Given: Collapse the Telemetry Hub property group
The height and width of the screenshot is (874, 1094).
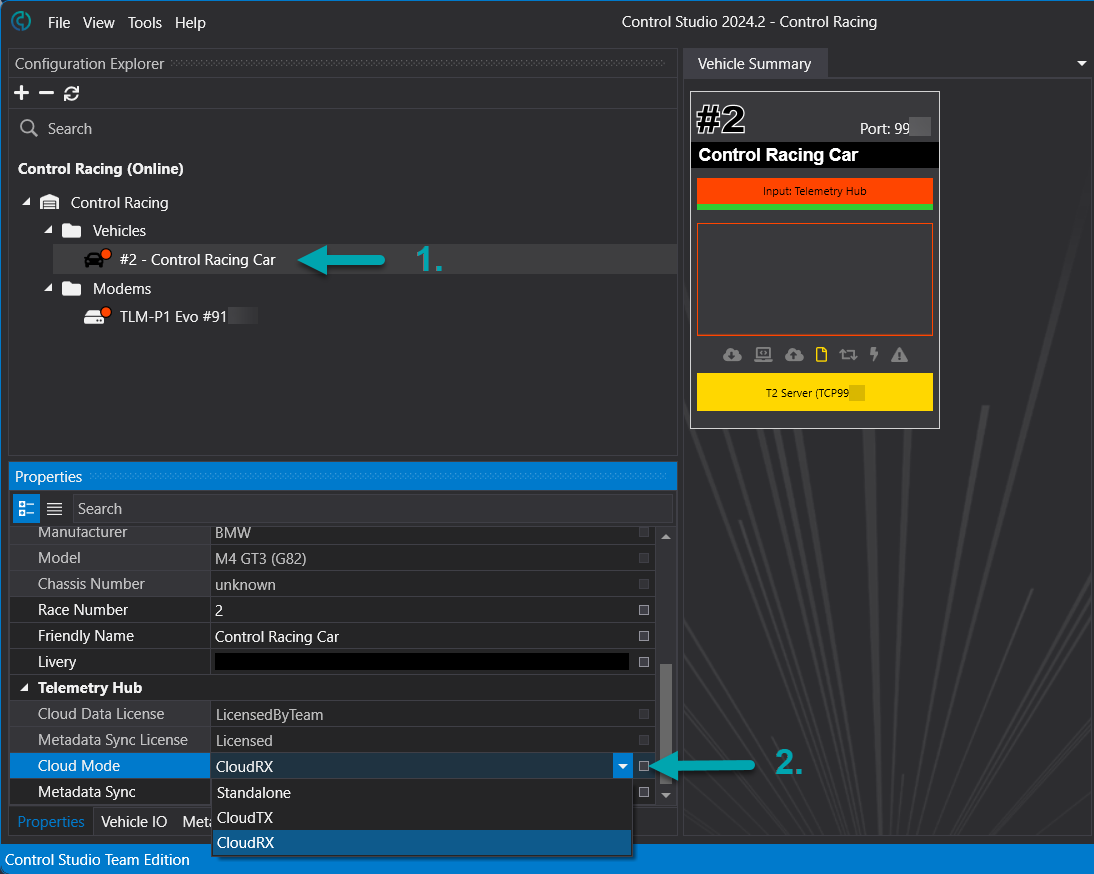Looking at the screenshot, I should (24, 688).
